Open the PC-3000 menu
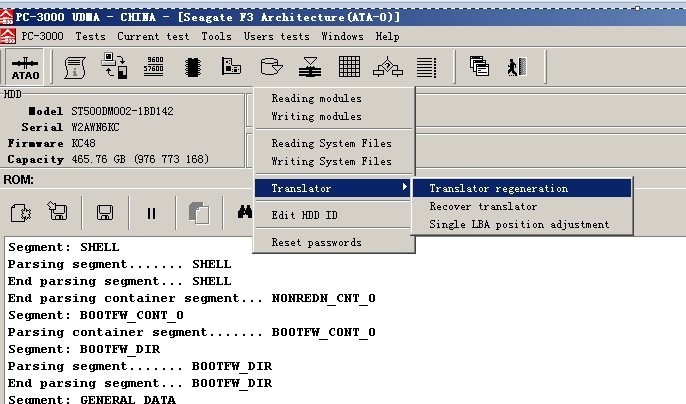 click(42, 36)
